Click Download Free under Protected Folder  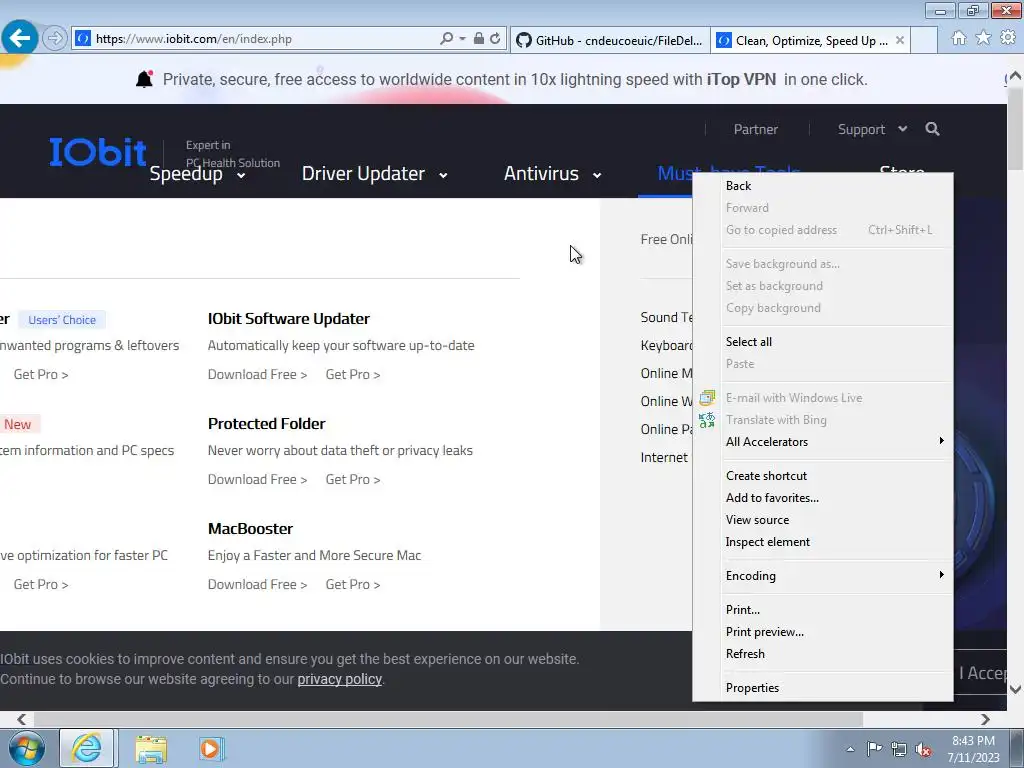pos(257,479)
